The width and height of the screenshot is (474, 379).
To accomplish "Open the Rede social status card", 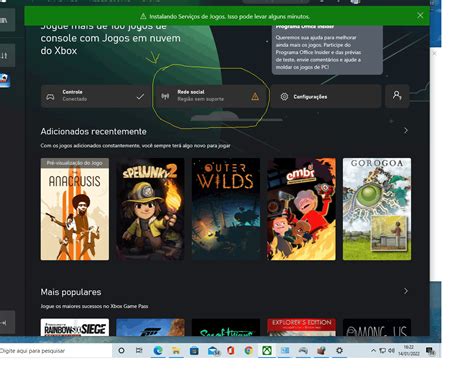I will pyautogui.click(x=211, y=96).
